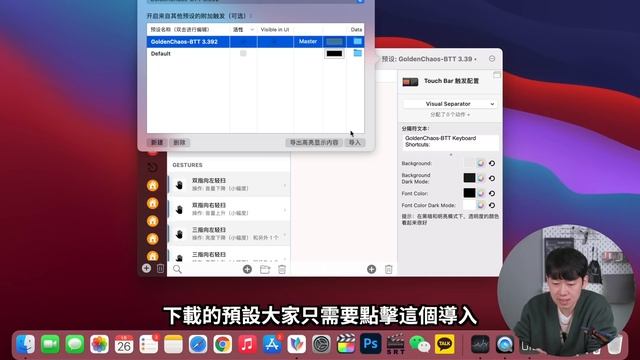Select the GoldenChaos-BTT 3.392 preset row
Screen dimensions: 640x360
pos(256,42)
